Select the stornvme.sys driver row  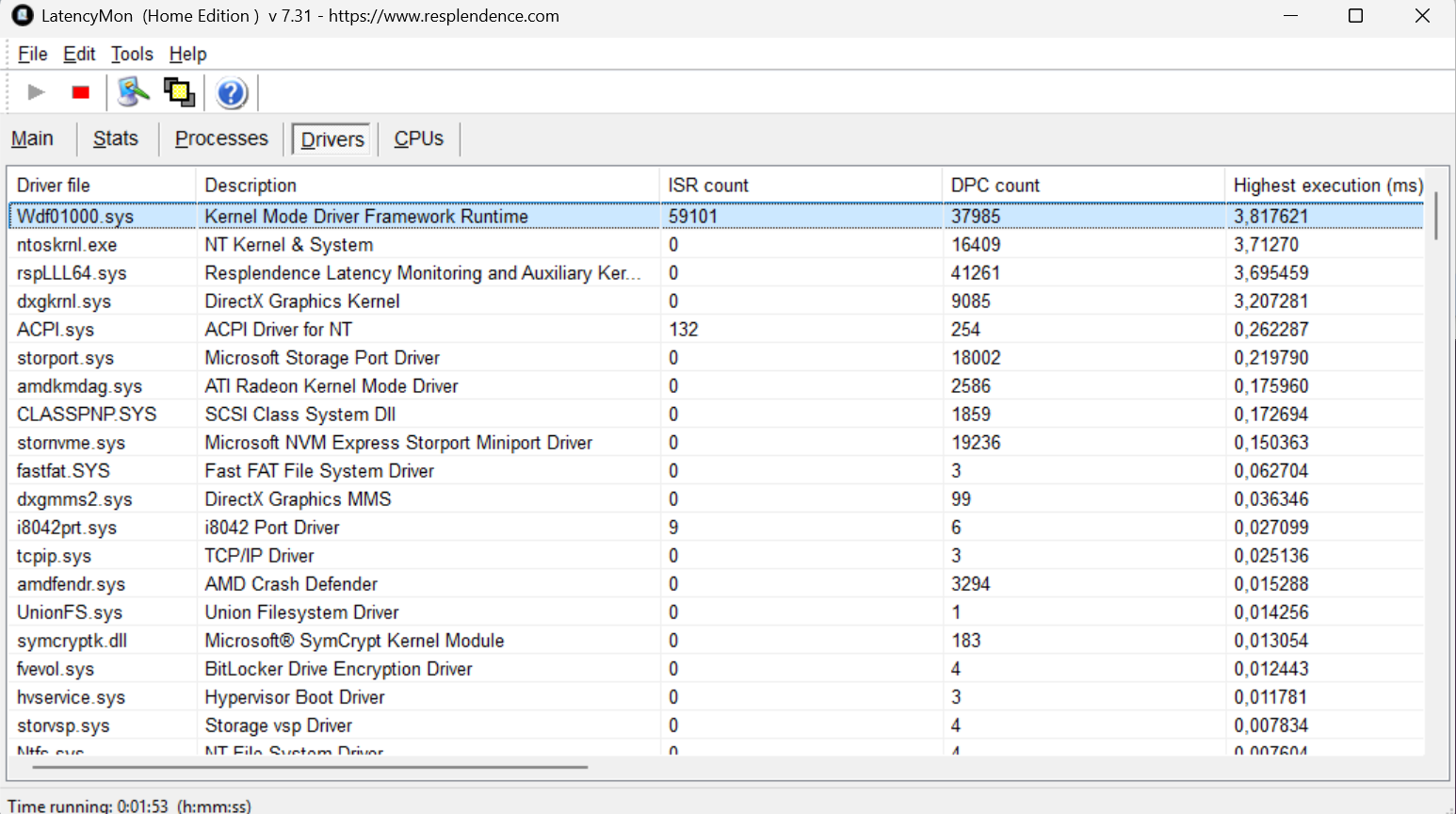point(716,443)
